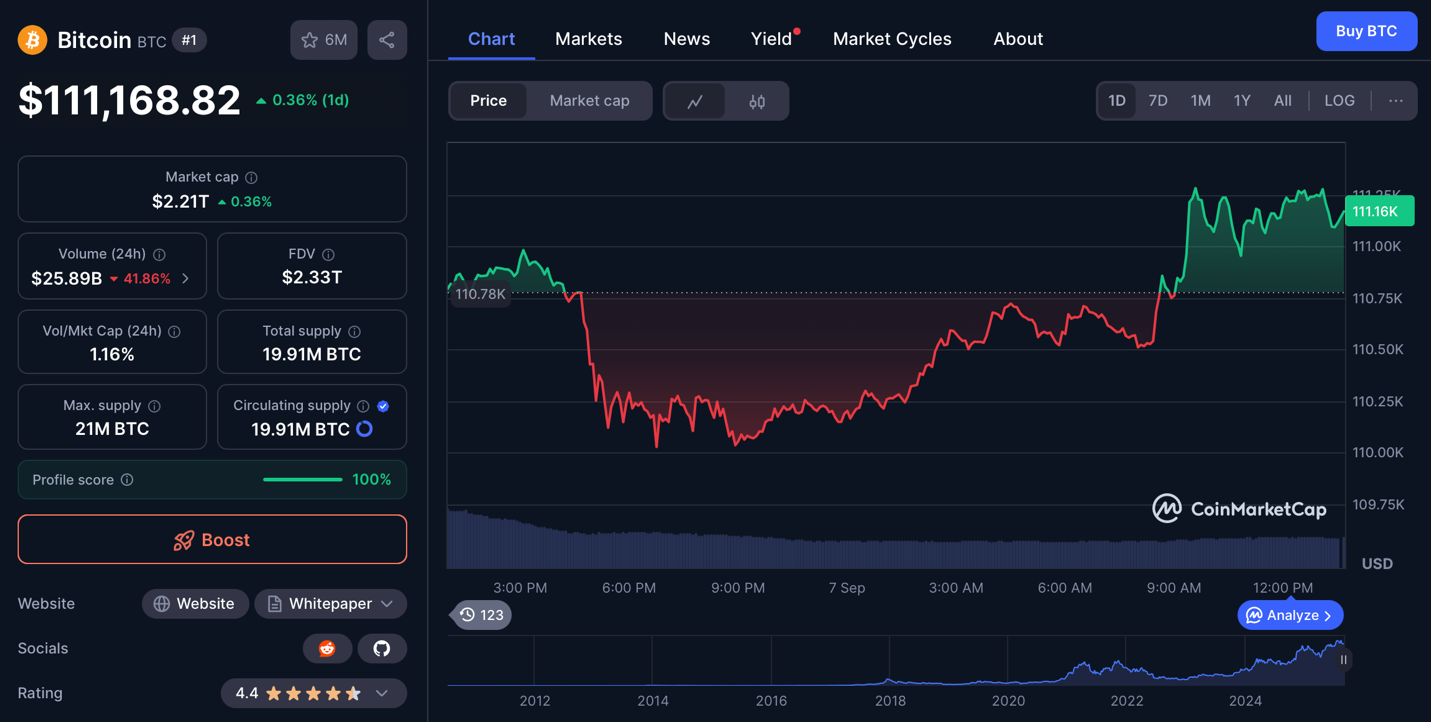Click the range selector pause handle
This screenshot has width=1431, height=722.
(1344, 660)
